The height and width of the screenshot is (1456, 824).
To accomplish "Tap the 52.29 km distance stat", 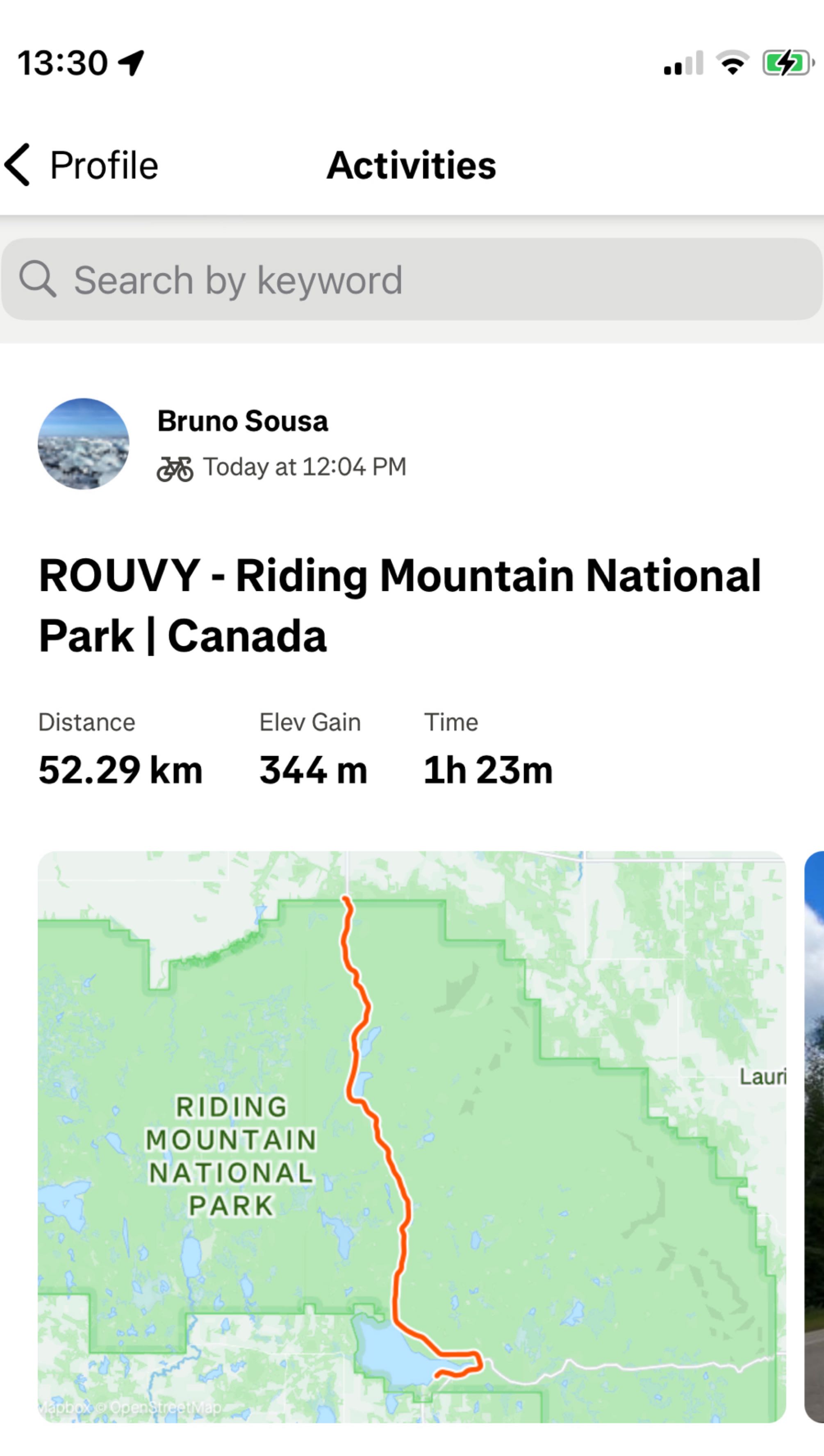I will [120, 769].
